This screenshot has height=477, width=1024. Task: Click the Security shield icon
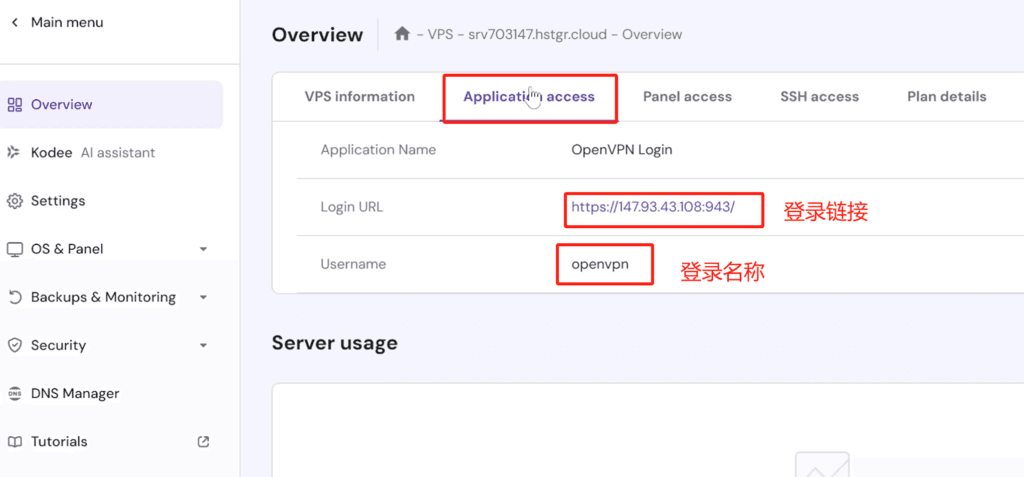tap(14, 345)
